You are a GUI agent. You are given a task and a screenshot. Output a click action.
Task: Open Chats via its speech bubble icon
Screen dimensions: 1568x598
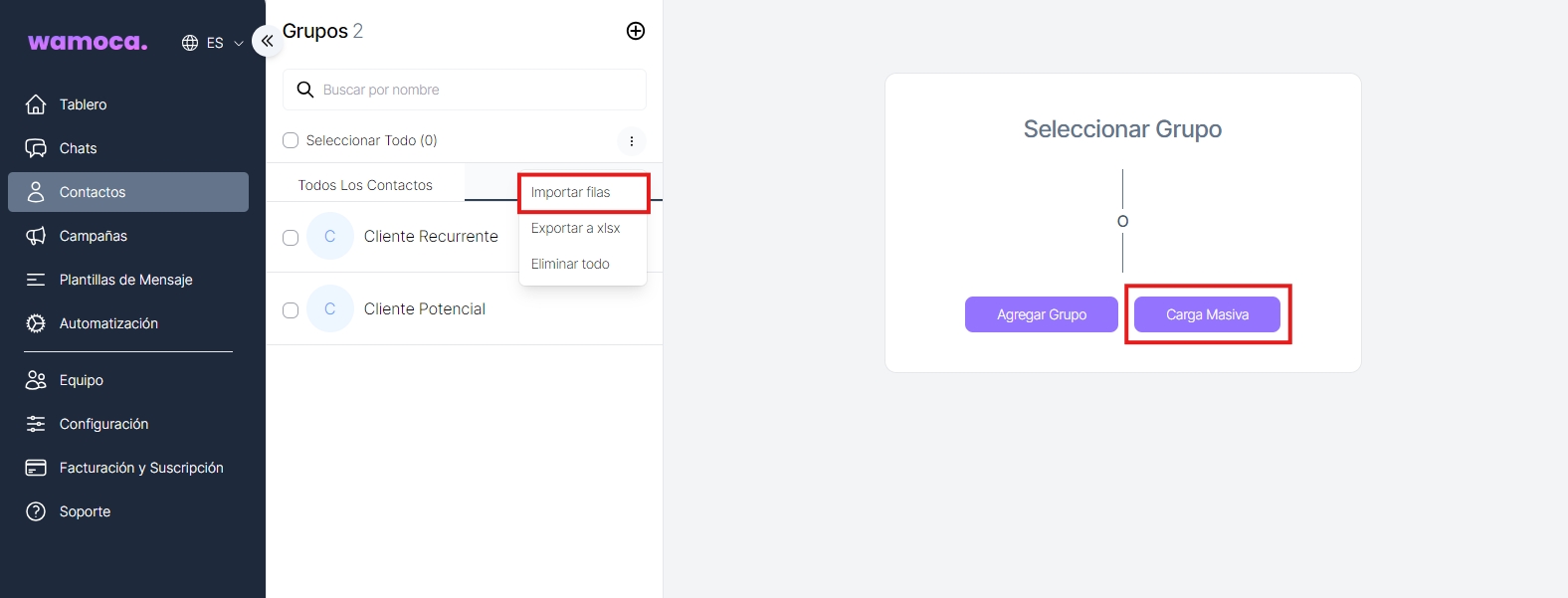36,148
